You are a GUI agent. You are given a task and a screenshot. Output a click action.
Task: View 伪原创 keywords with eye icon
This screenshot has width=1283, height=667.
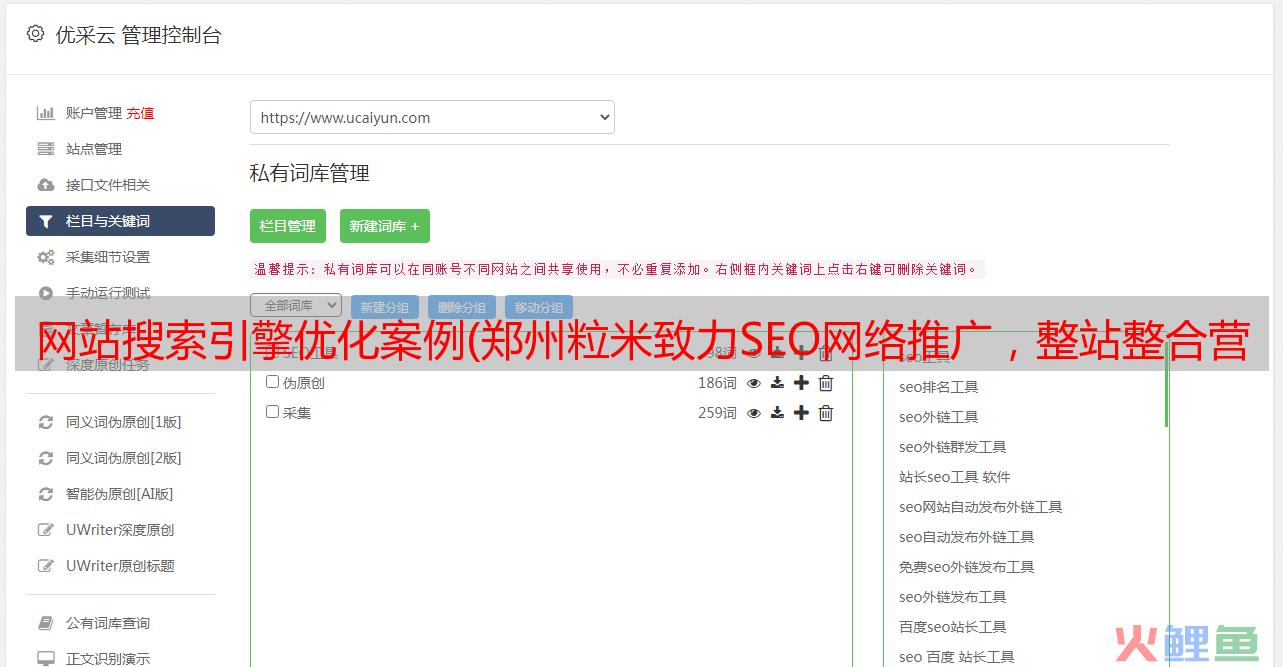click(x=754, y=383)
